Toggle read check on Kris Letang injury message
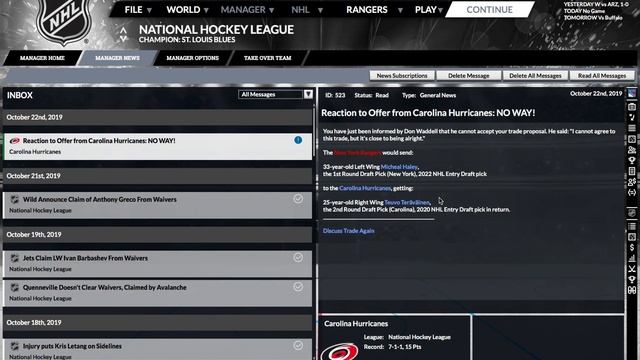Image resolution: width=640 pixels, height=360 pixels. (298, 346)
